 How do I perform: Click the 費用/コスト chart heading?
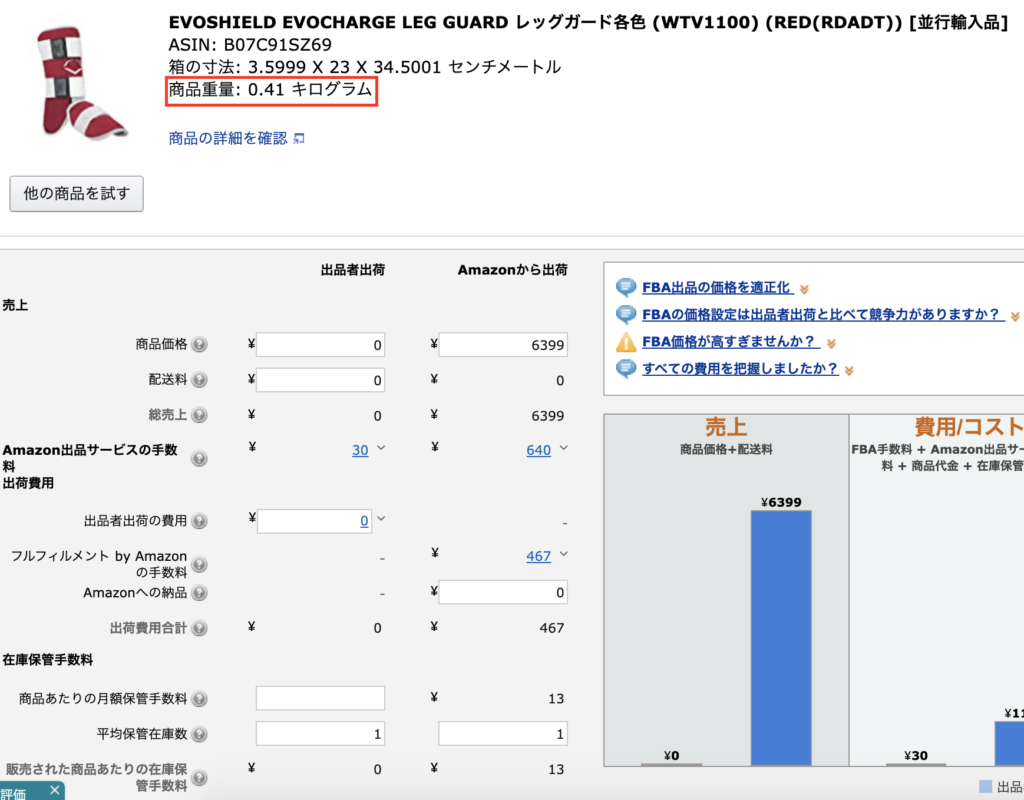coord(968,427)
